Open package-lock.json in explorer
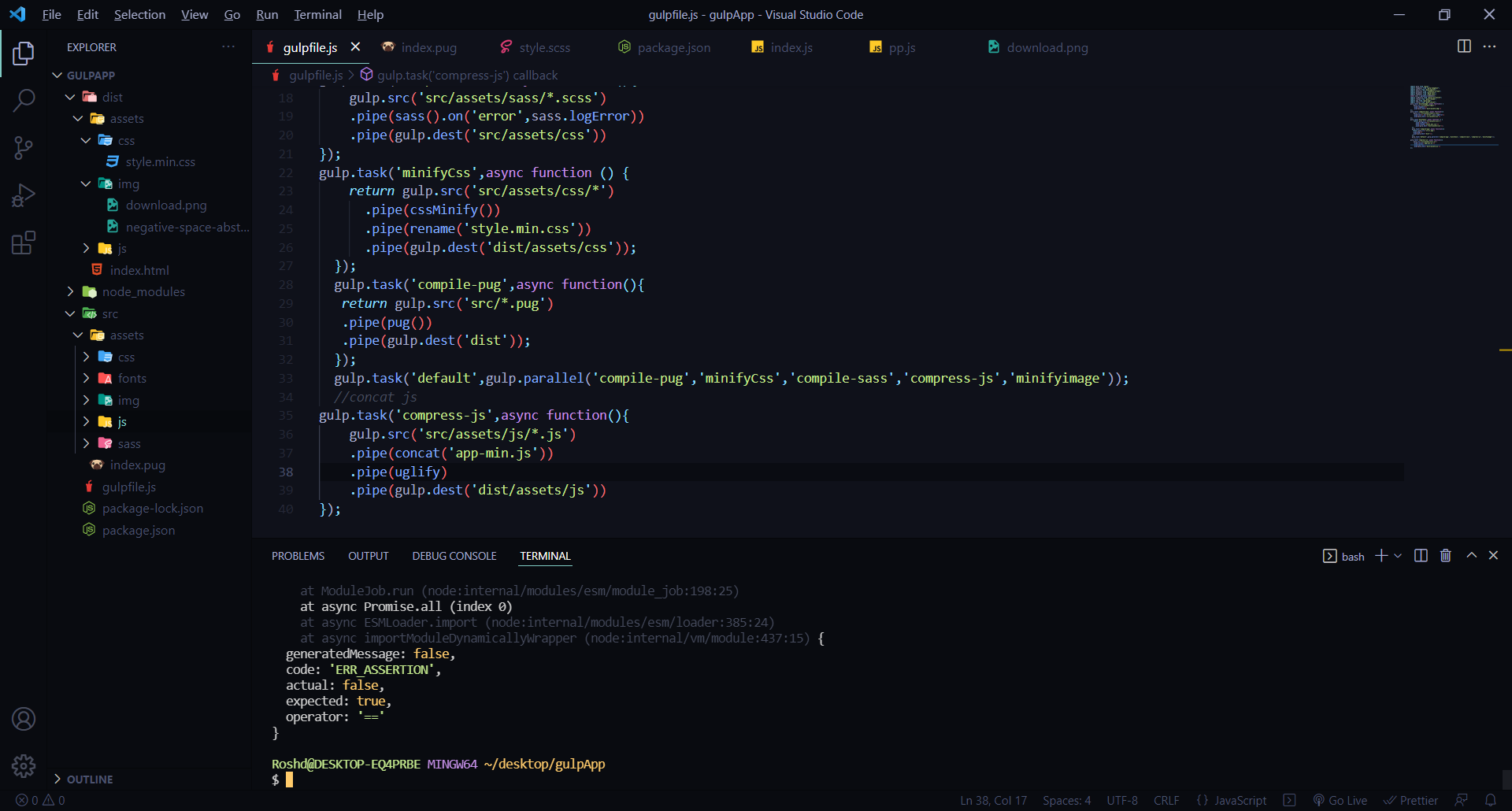 [x=153, y=508]
